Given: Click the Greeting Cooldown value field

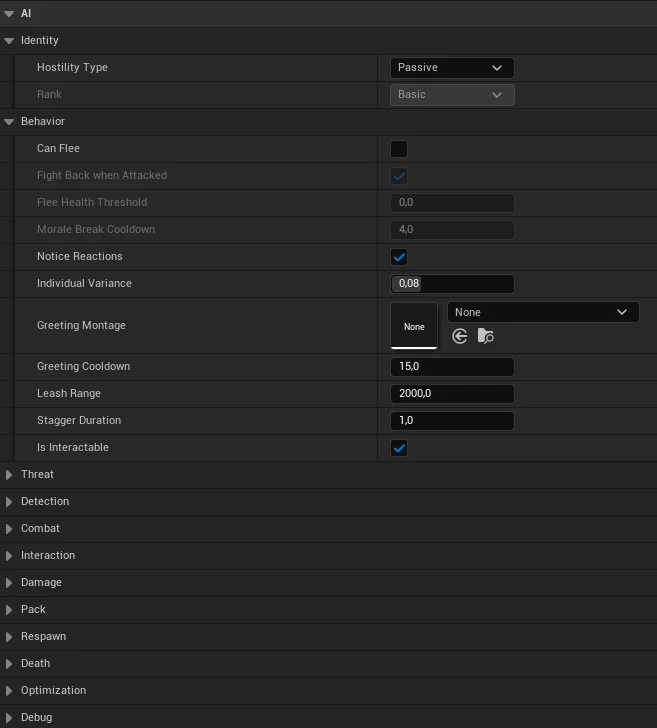Looking at the screenshot, I should tap(452, 366).
